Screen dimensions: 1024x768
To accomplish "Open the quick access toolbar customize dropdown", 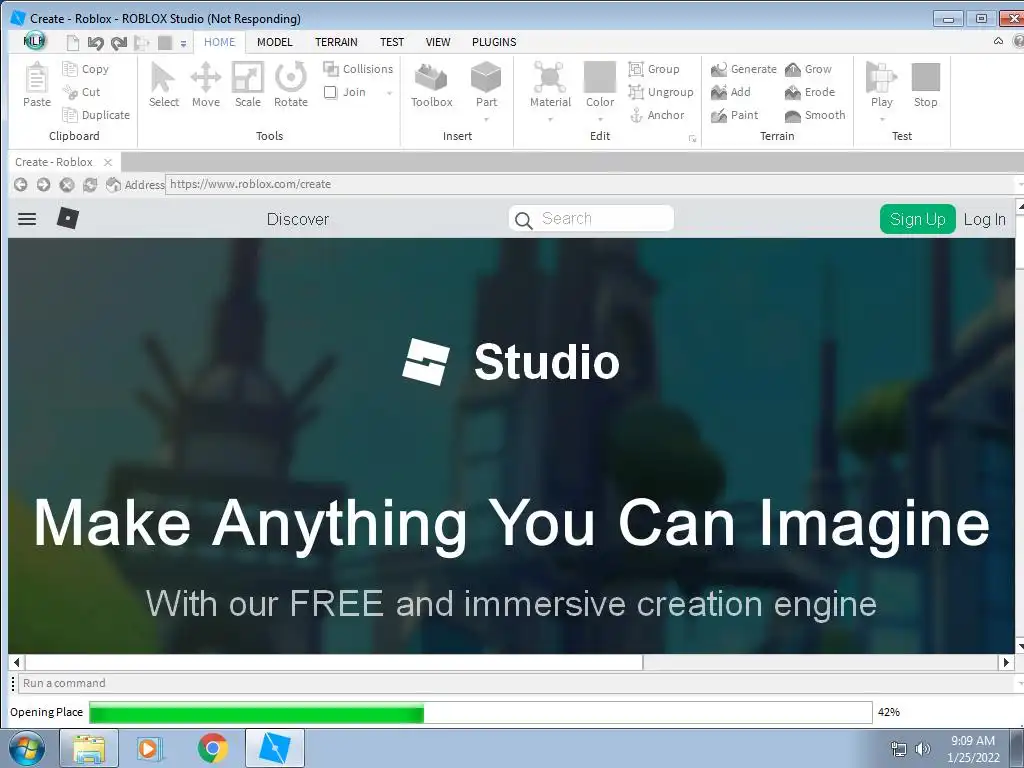I will [184, 44].
